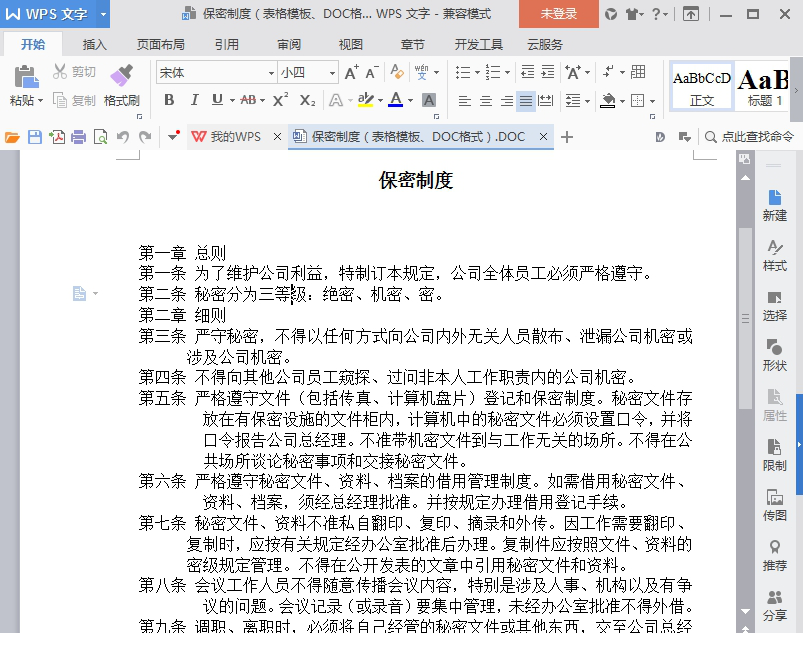Switch to the 审阅 ribbon tab
The image size is (803, 658).
coord(289,45)
